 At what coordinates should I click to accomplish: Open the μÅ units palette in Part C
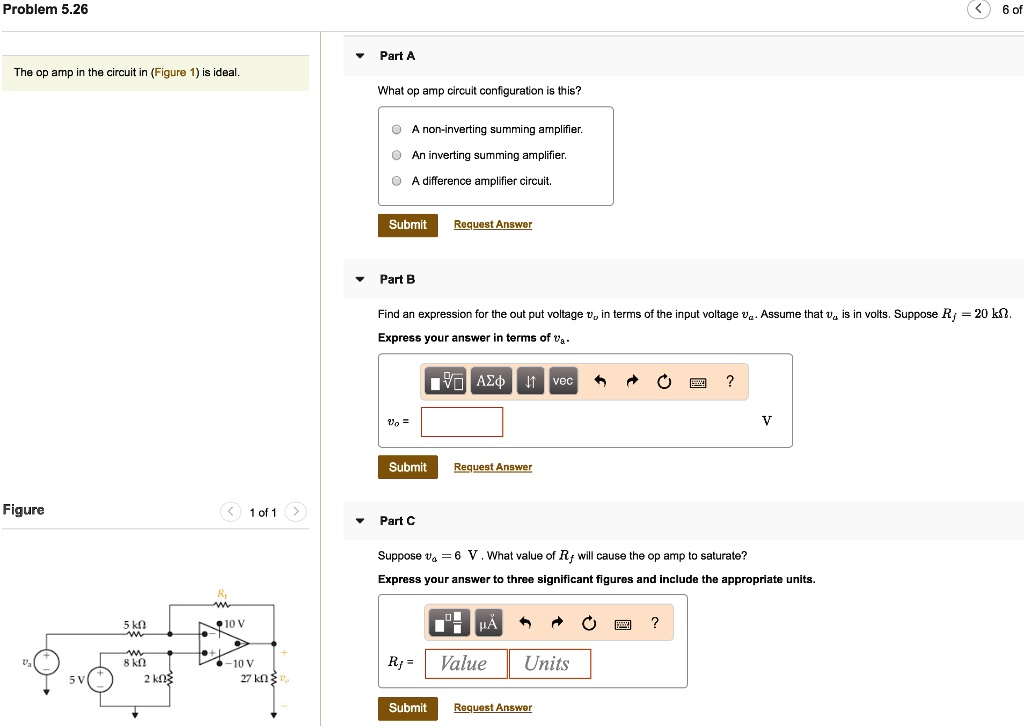pyautogui.click(x=489, y=622)
